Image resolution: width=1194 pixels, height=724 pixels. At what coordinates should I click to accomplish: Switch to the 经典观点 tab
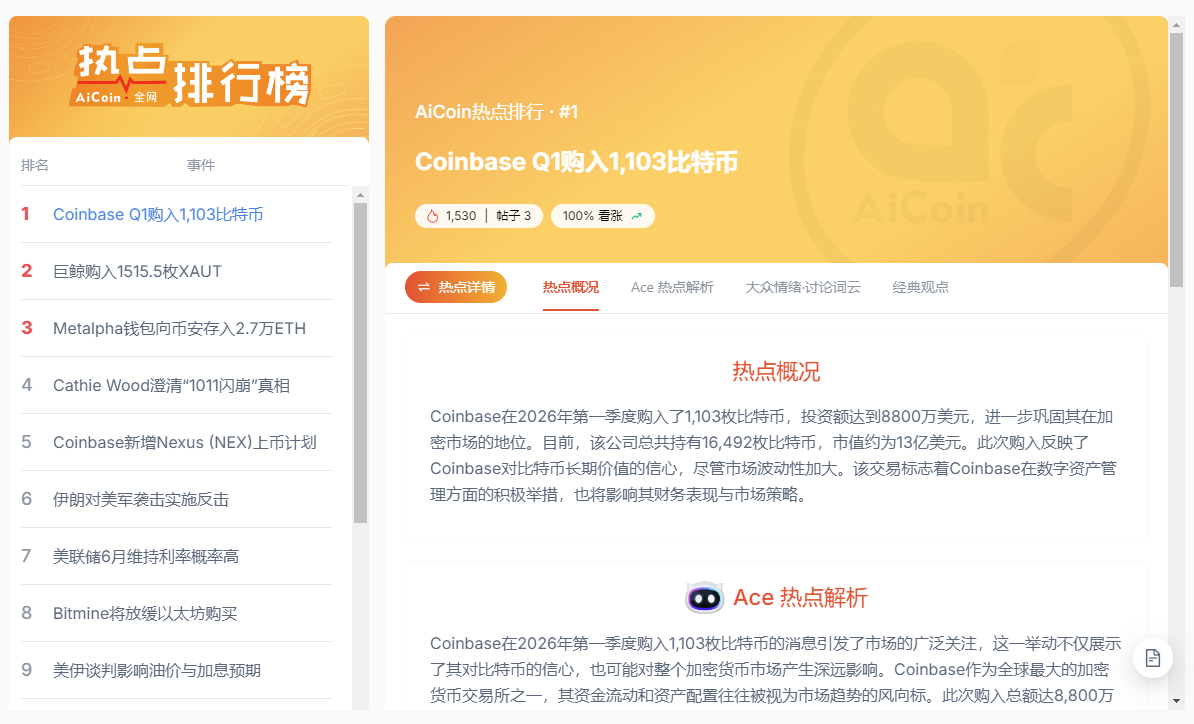[x=920, y=287]
